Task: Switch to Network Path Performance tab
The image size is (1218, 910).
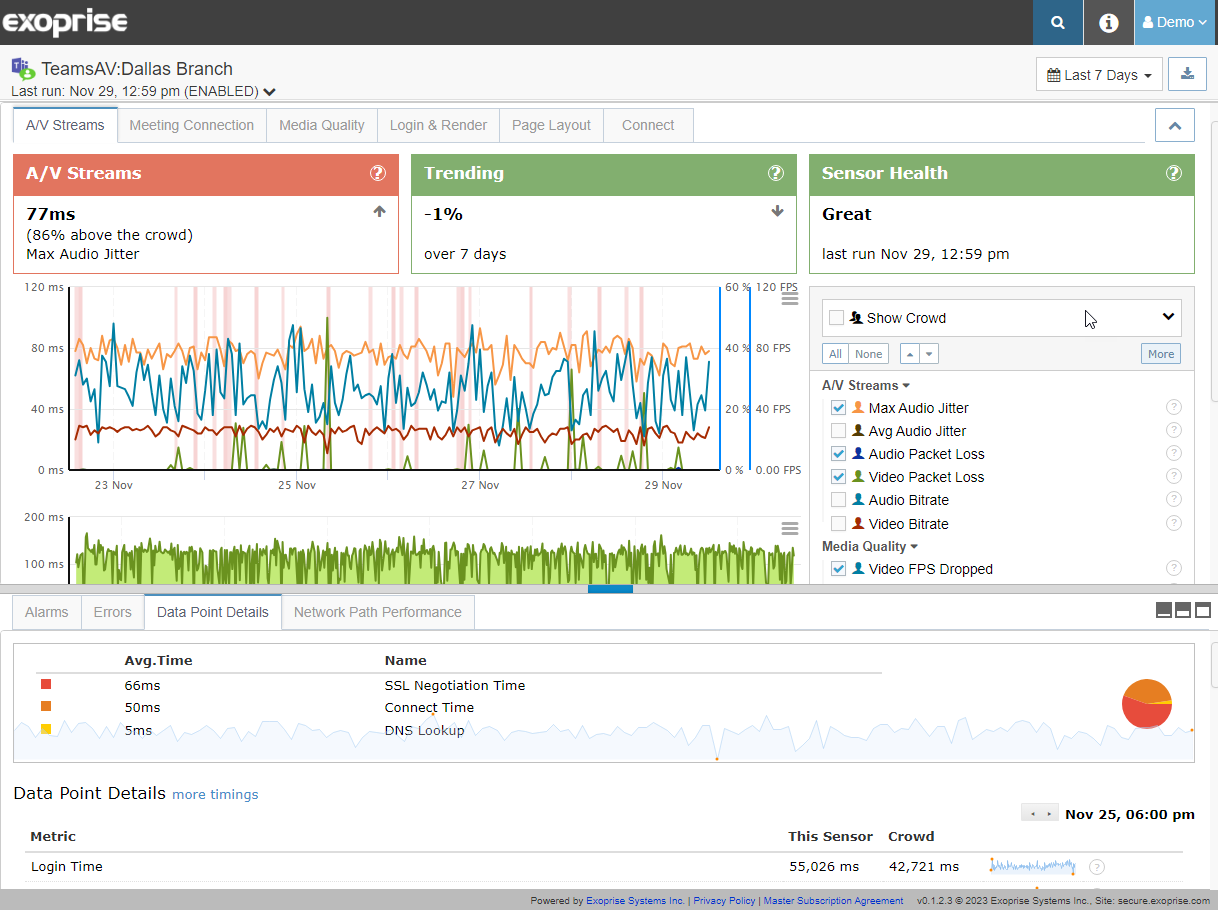Action: [378, 612]
